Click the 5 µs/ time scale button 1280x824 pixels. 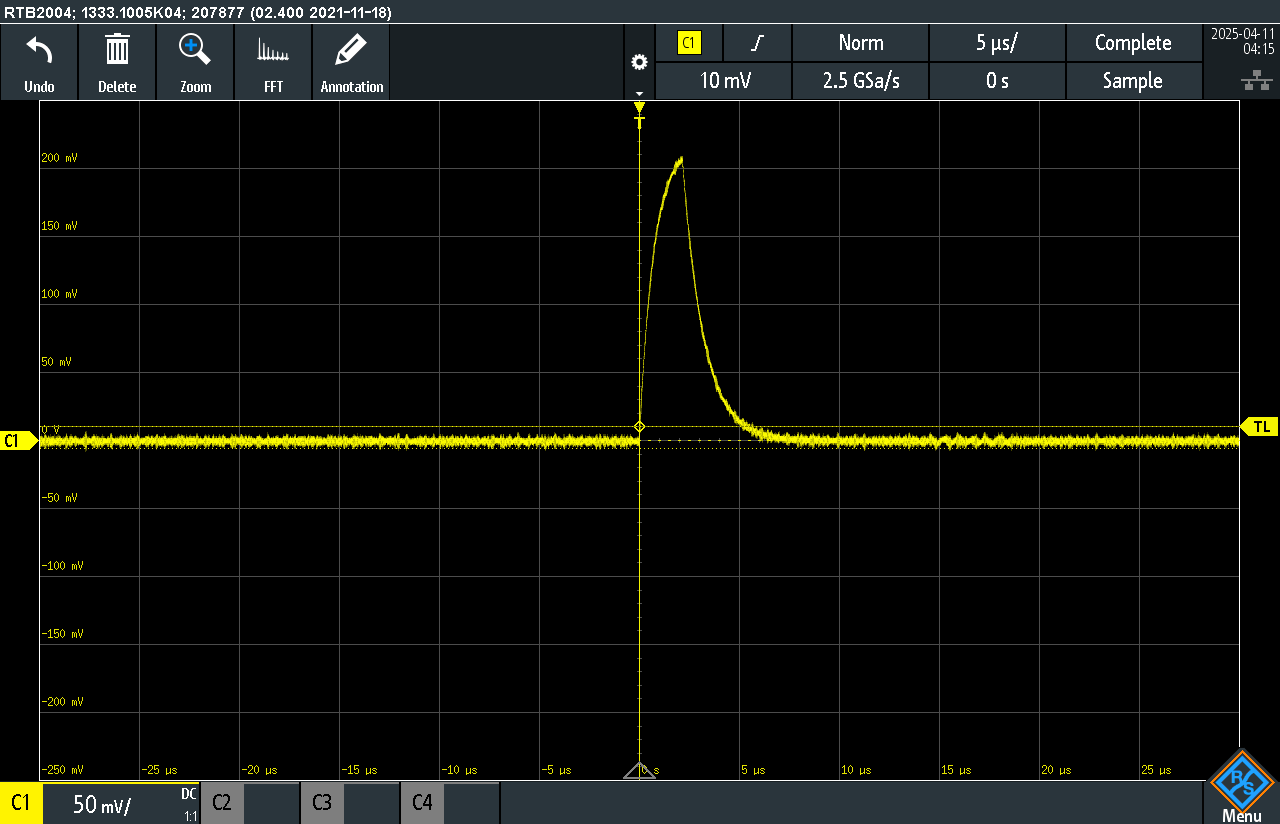(x=997, y=43)
